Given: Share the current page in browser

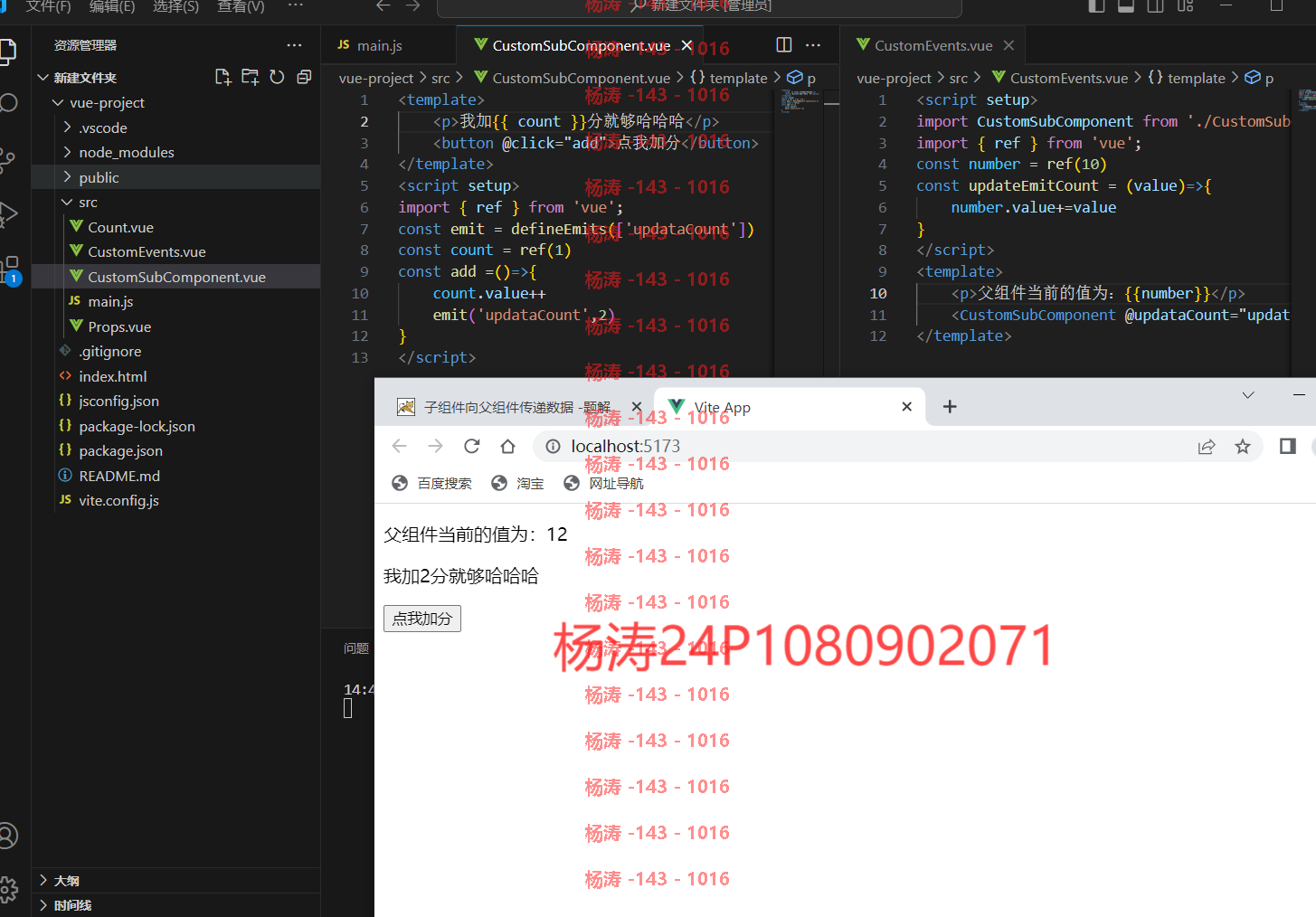Looking at the screenshot, I should coord(1207,447).
